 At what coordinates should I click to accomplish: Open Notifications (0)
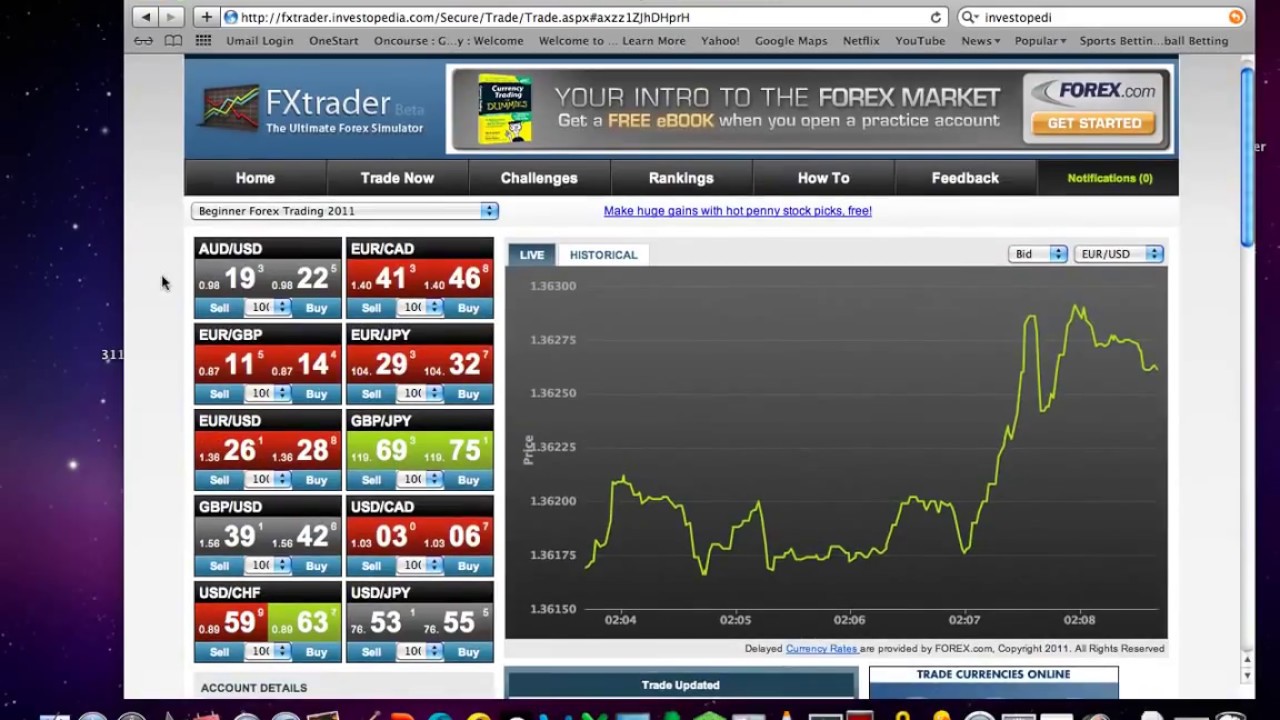click(x=1109, y=178)
